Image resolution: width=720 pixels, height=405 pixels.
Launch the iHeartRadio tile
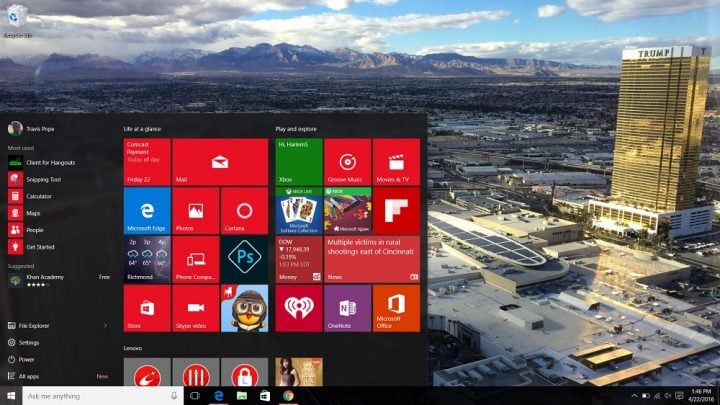298,308
